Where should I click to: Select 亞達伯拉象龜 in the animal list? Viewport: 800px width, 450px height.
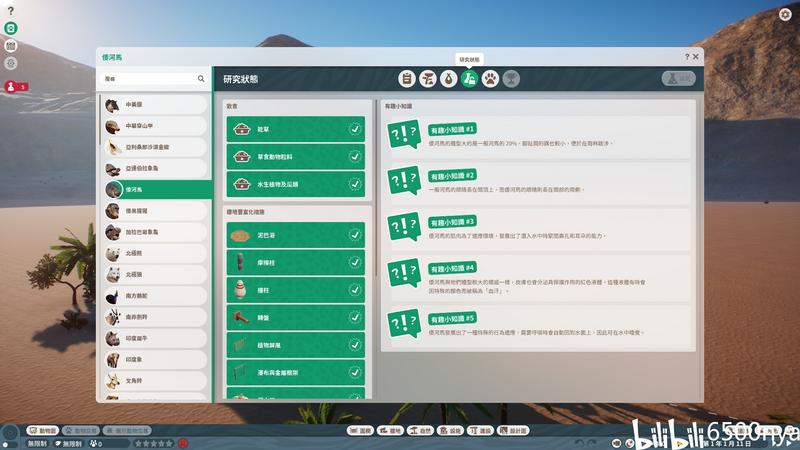click(x=156, y=168)
